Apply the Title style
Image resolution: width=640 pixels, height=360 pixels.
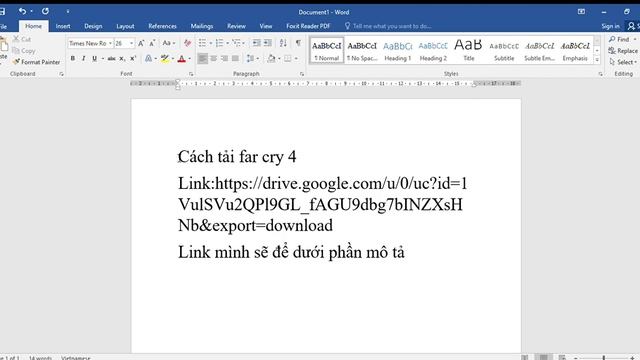[x=469, y=51]
